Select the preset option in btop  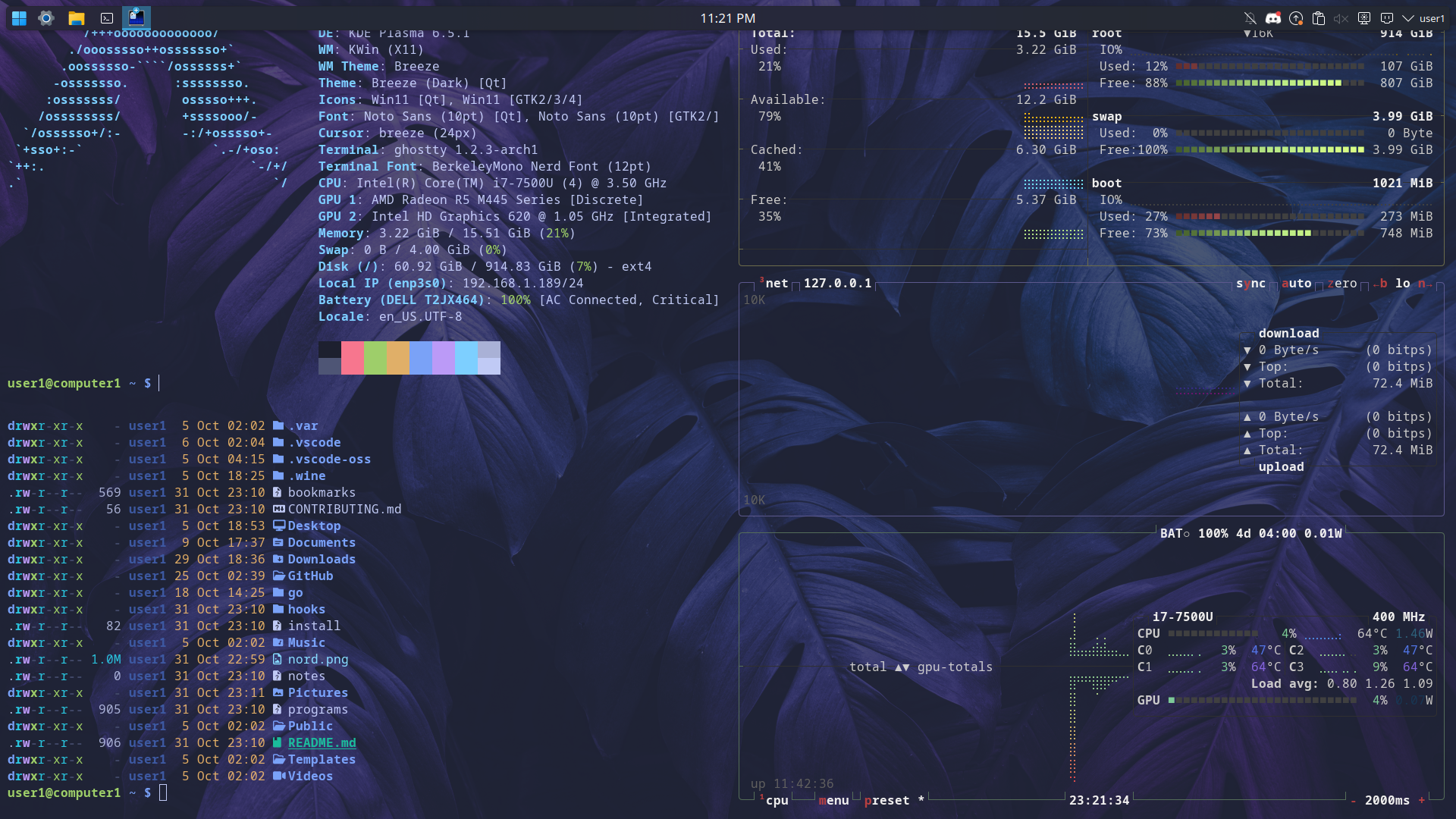886,801
